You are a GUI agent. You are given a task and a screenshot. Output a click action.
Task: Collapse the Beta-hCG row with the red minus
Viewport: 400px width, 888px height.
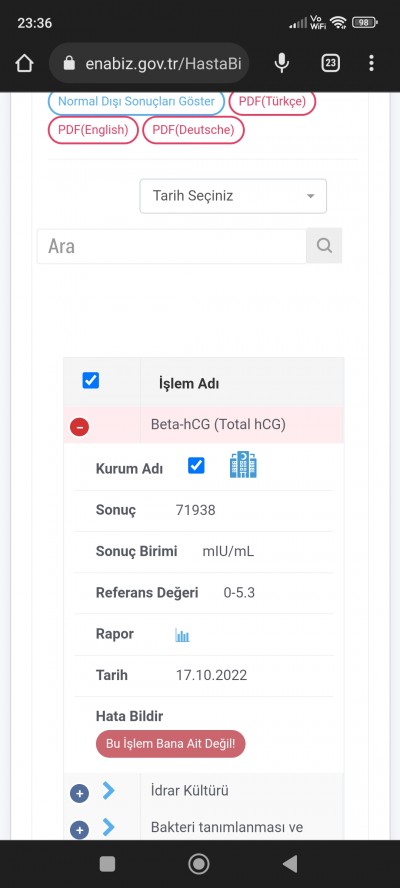click(x=79, y=427)
